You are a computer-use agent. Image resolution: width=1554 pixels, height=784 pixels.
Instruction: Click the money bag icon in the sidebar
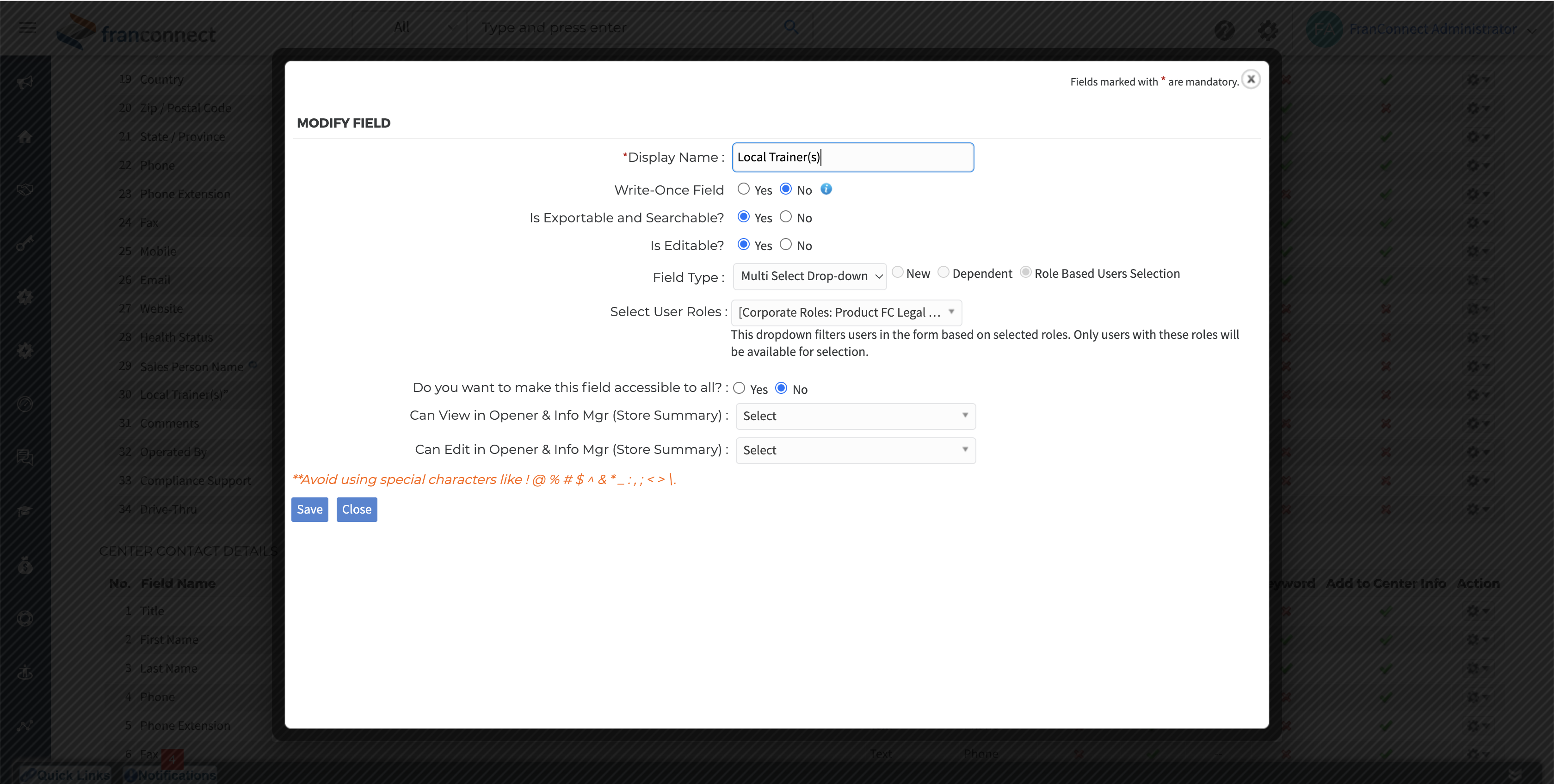coord(25,565)
